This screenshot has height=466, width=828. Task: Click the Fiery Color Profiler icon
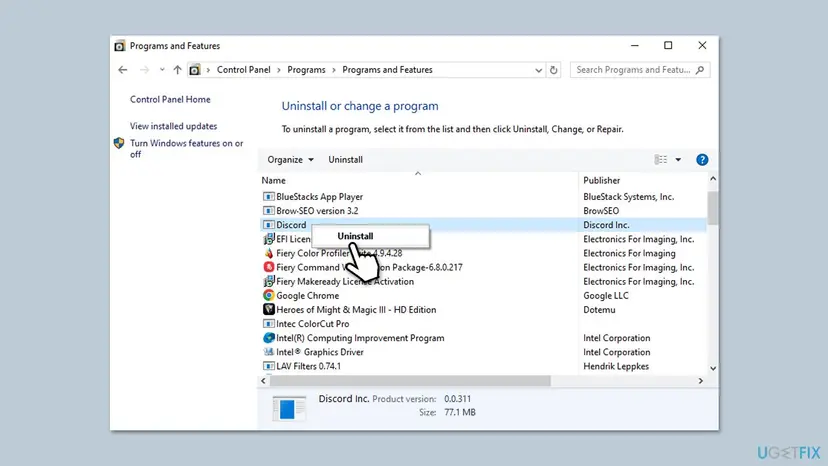[268, 254]
